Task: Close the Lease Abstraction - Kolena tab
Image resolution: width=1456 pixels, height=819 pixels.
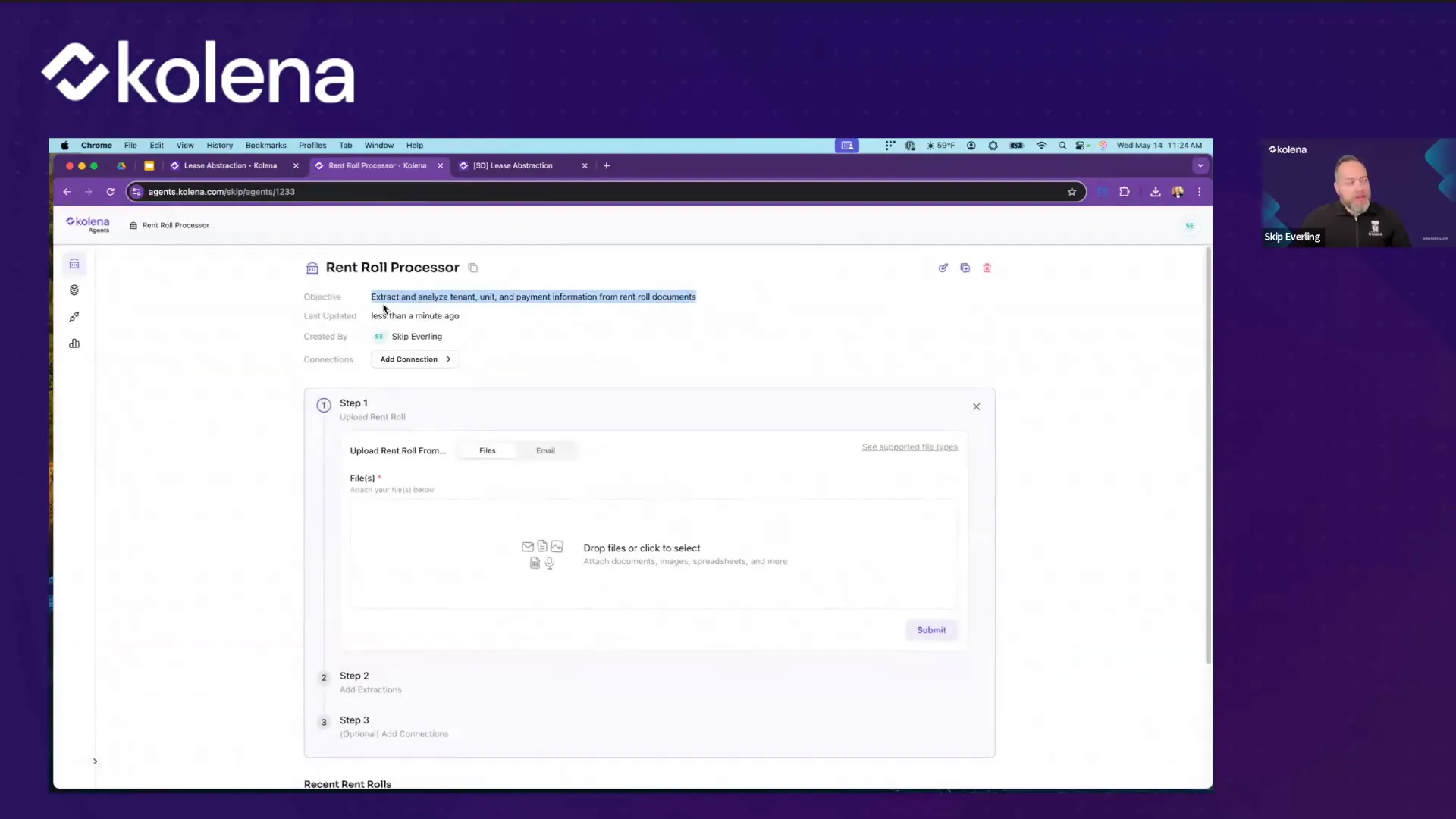Action: point(296,165)
